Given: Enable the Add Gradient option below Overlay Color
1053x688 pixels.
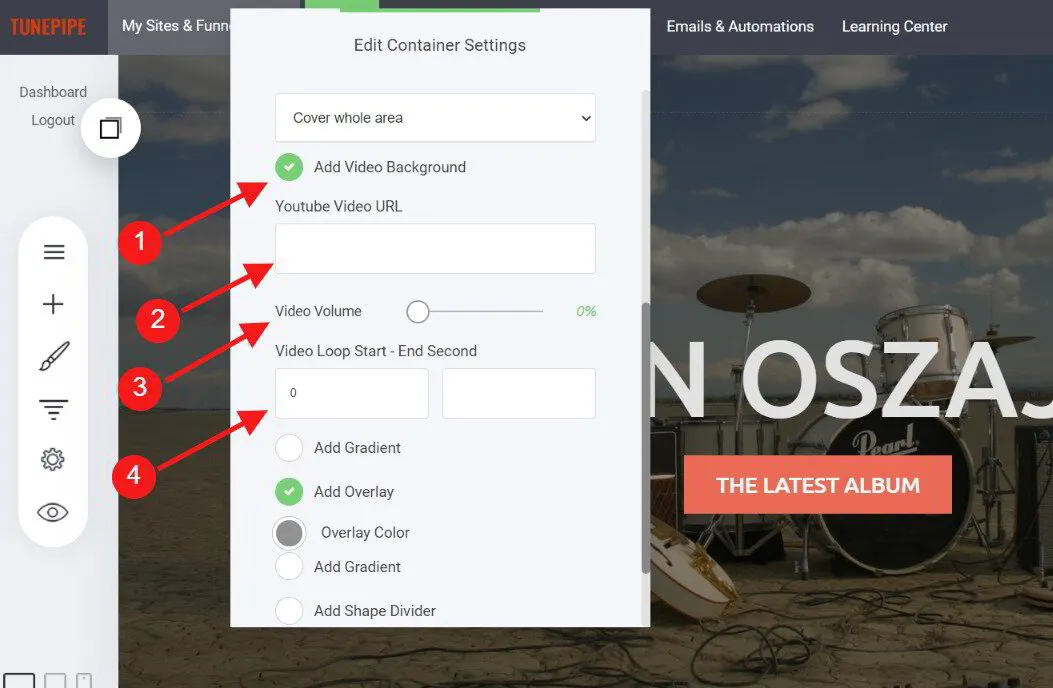Looking at the screenshot, I should (289, 566).
